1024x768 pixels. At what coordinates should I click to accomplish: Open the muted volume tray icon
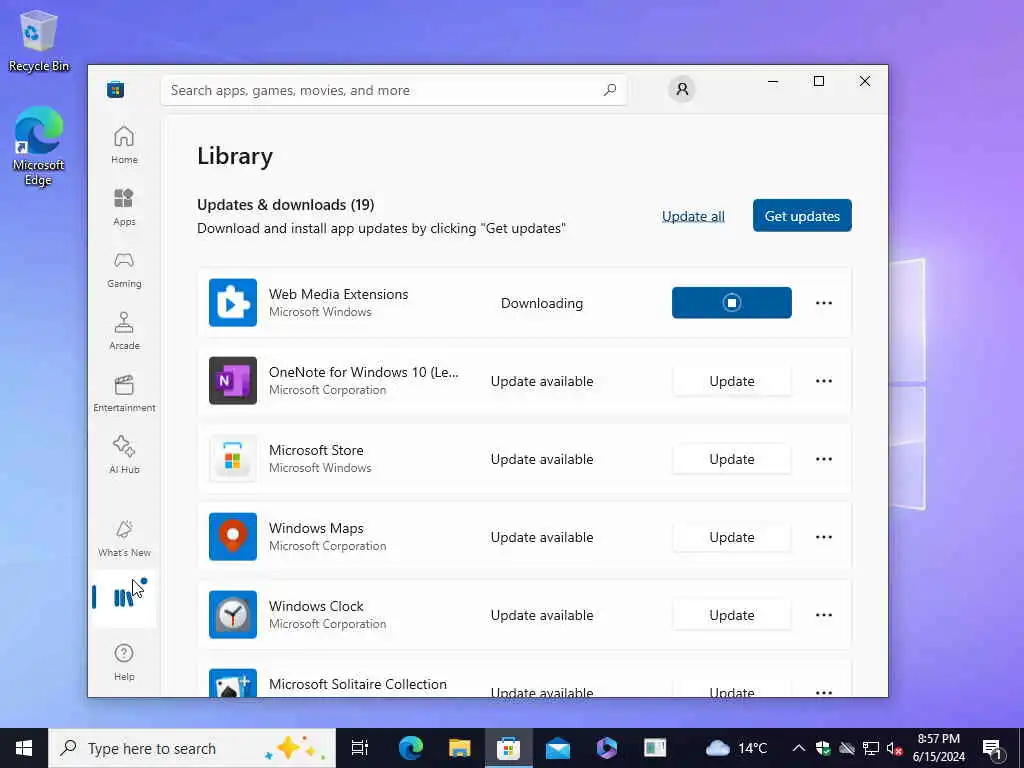[x=894, y=748]
